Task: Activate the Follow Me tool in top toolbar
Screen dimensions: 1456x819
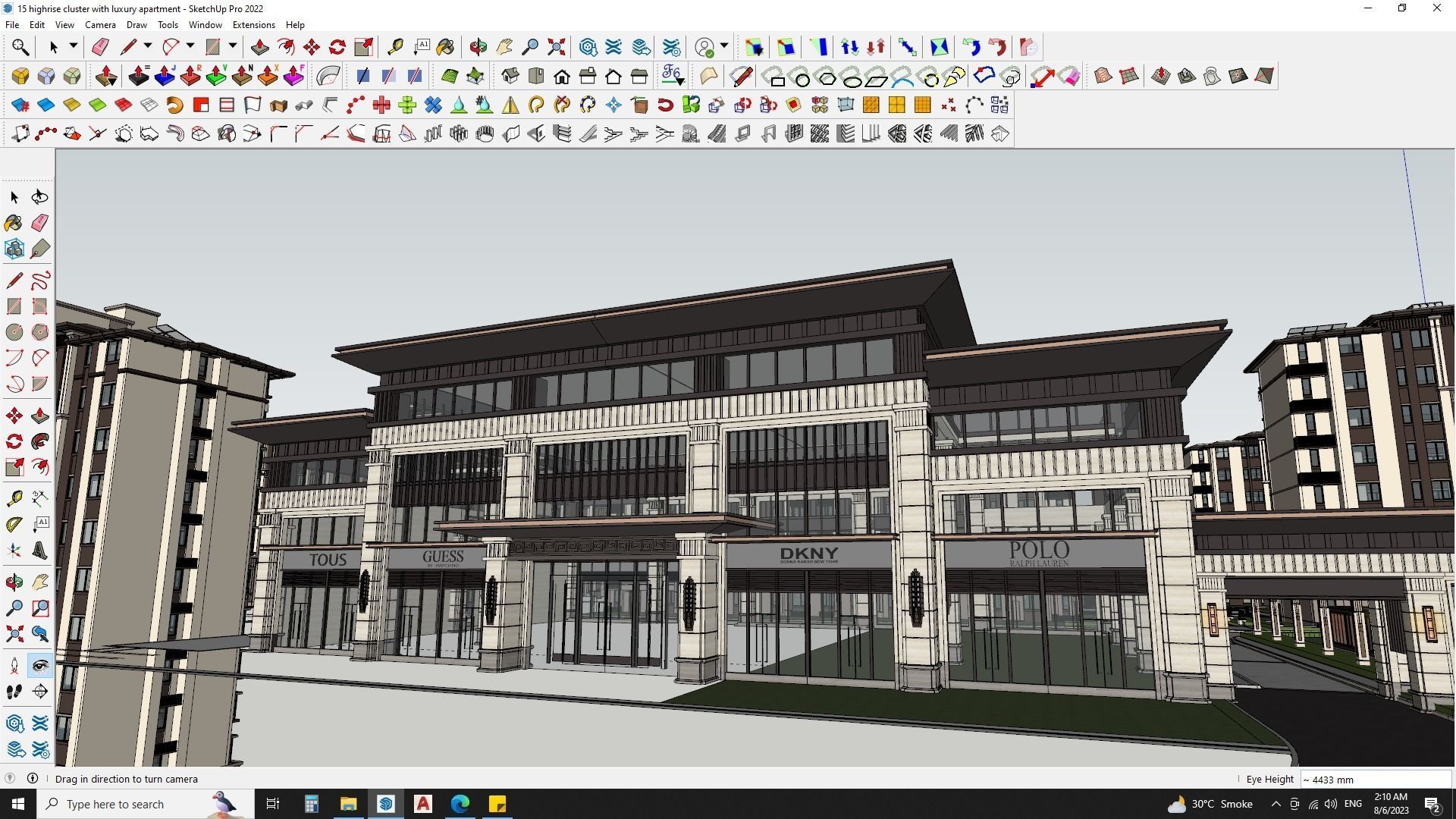Action: coord(286,47)
